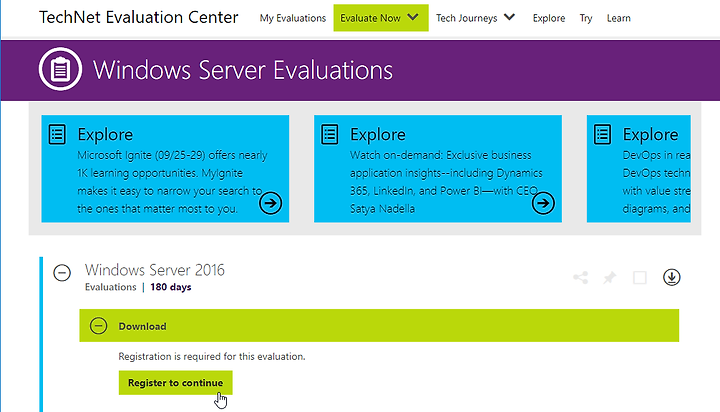Image resolution: width=720 pixels, height=412 pixels.
Task: Click the Evaluations label under Windows Server 2016
Action: tap(111, 287)
